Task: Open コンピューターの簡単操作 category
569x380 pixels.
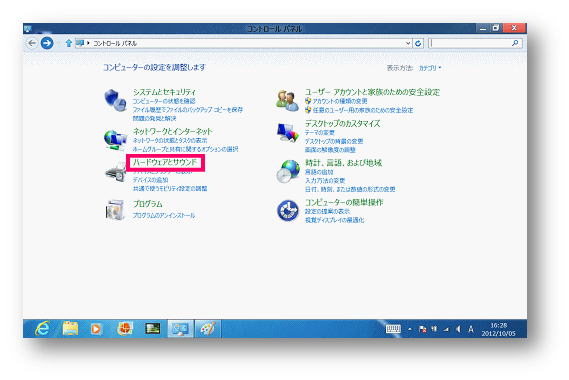Action: click(x=344, y=203)
